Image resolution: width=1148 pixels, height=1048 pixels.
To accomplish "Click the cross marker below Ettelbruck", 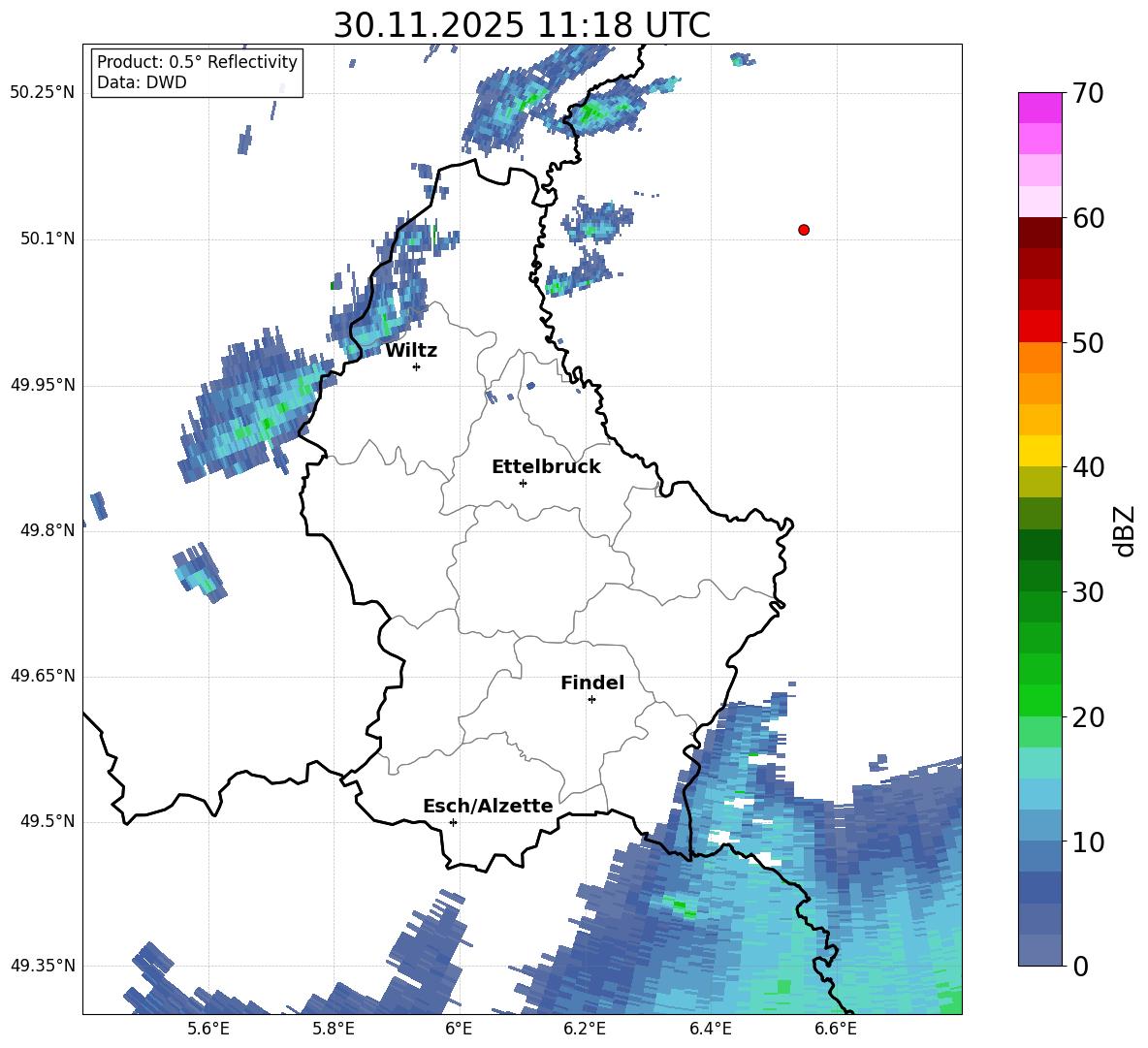I will 523,483.
